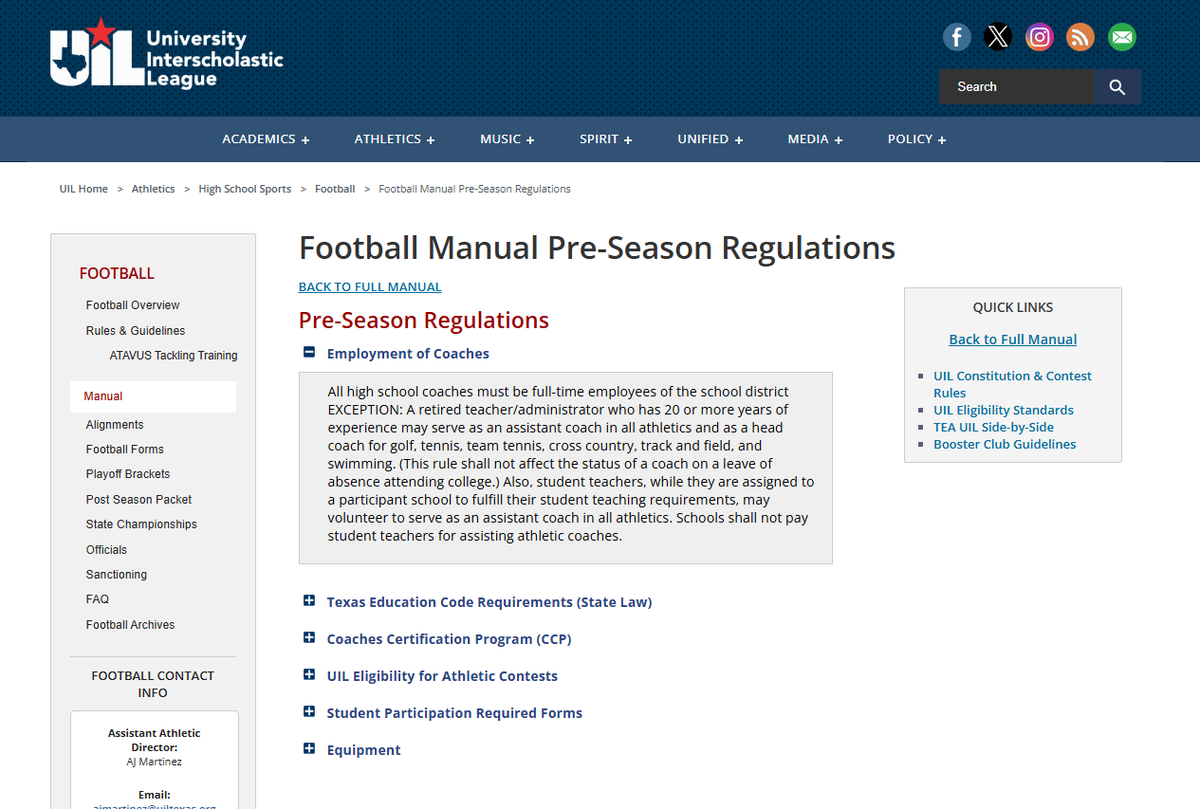This screenshot has width=1200, height=809.
Task: Open Alignments in the sidebar
Action: point(114,425)
